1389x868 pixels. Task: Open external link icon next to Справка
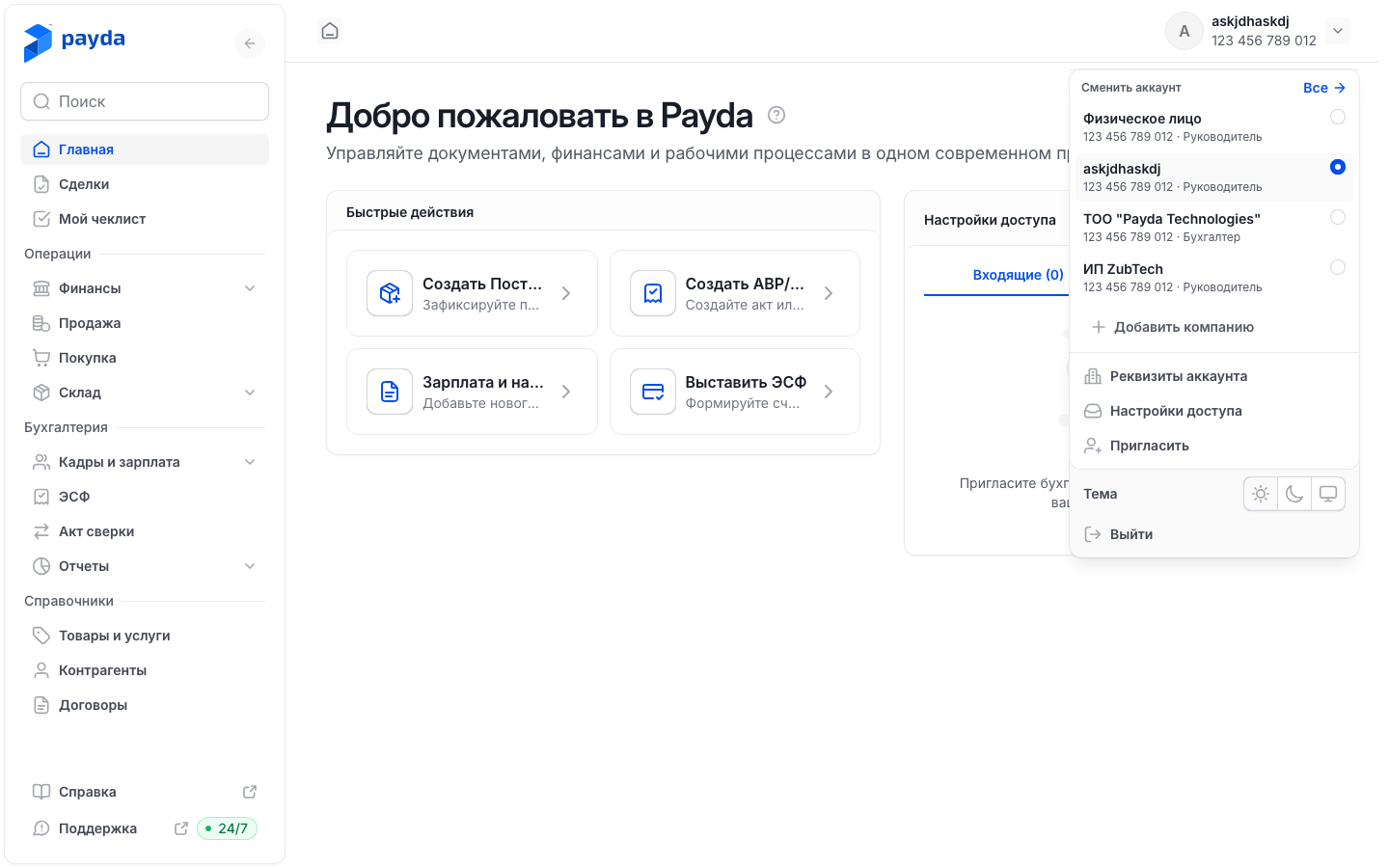click(x=250, y=792)
